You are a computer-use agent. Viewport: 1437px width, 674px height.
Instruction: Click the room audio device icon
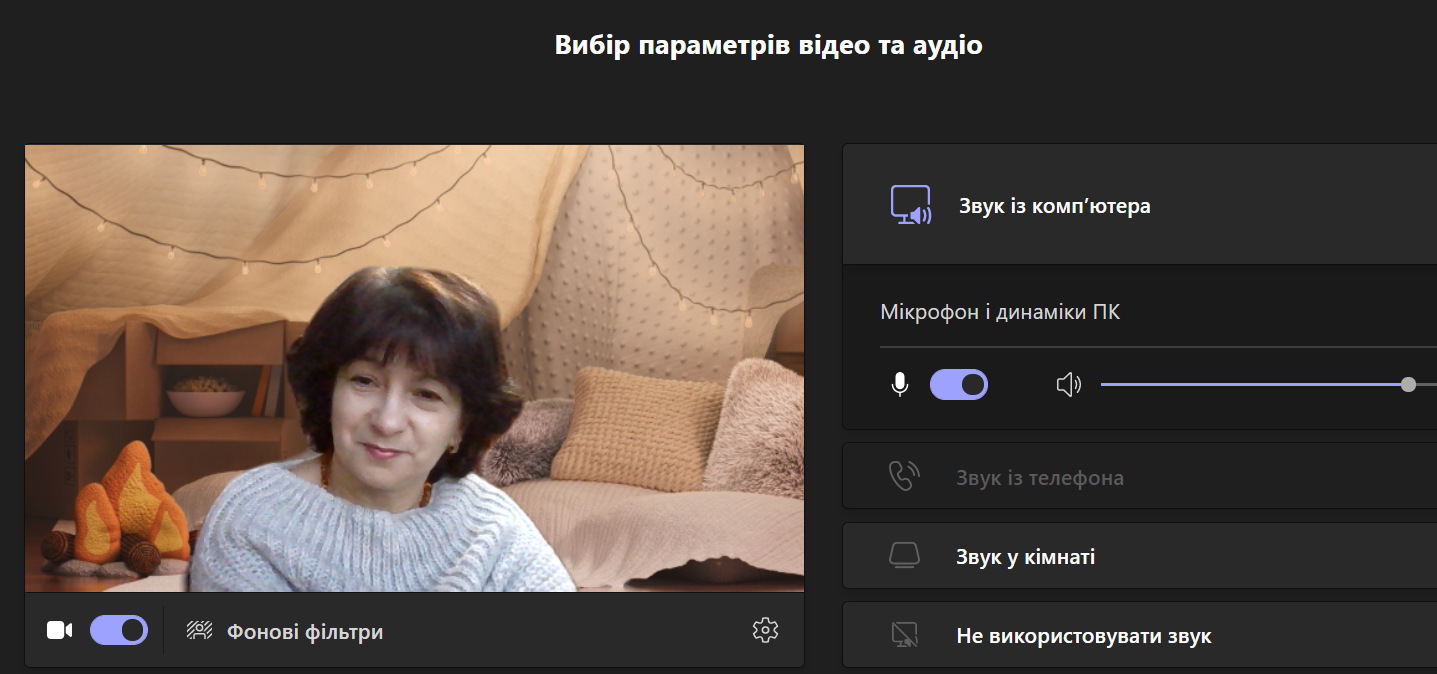(904, 556)
